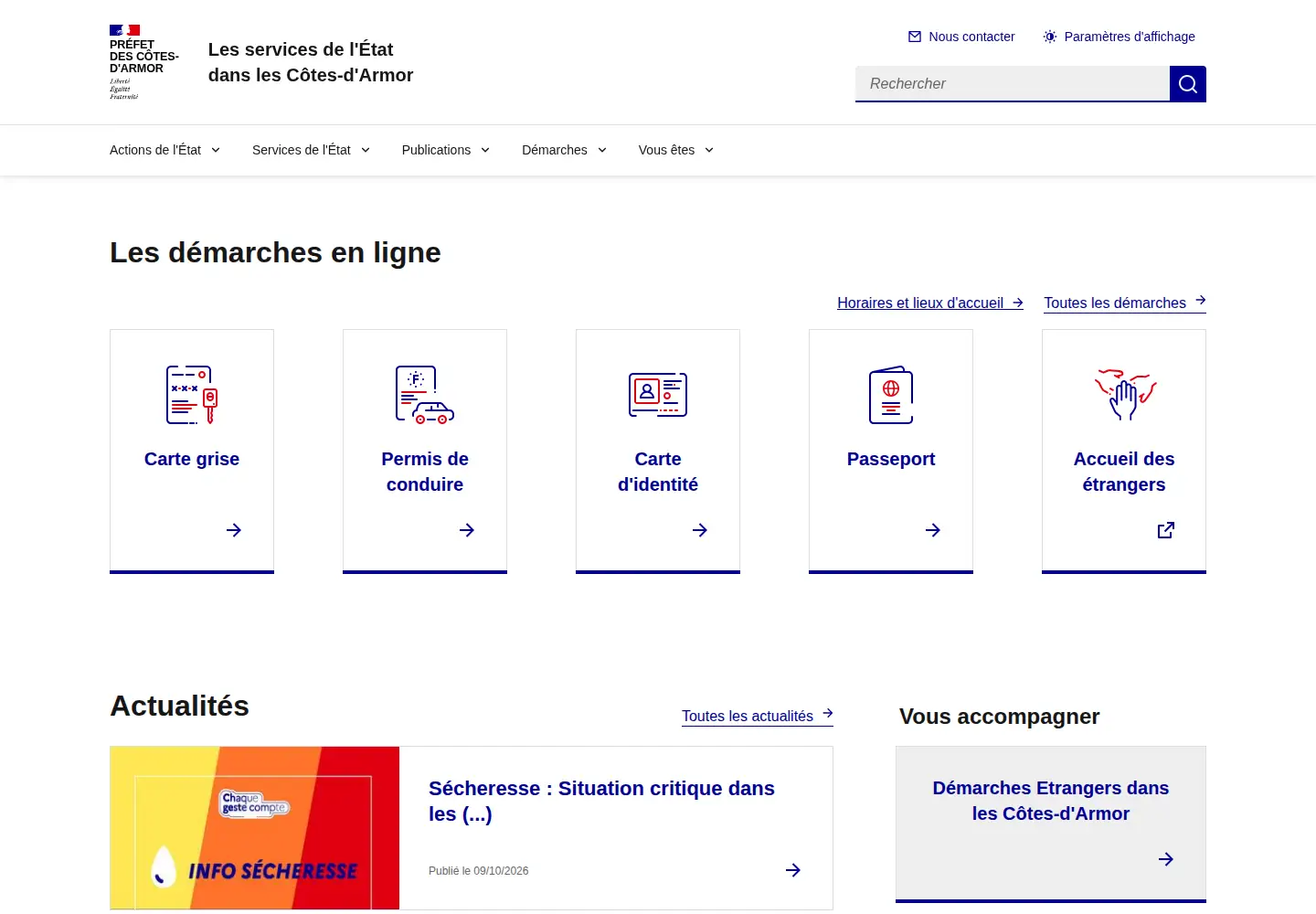Go to Toutes les démarches
The image size is (1316, 914).
(1125, 303)
